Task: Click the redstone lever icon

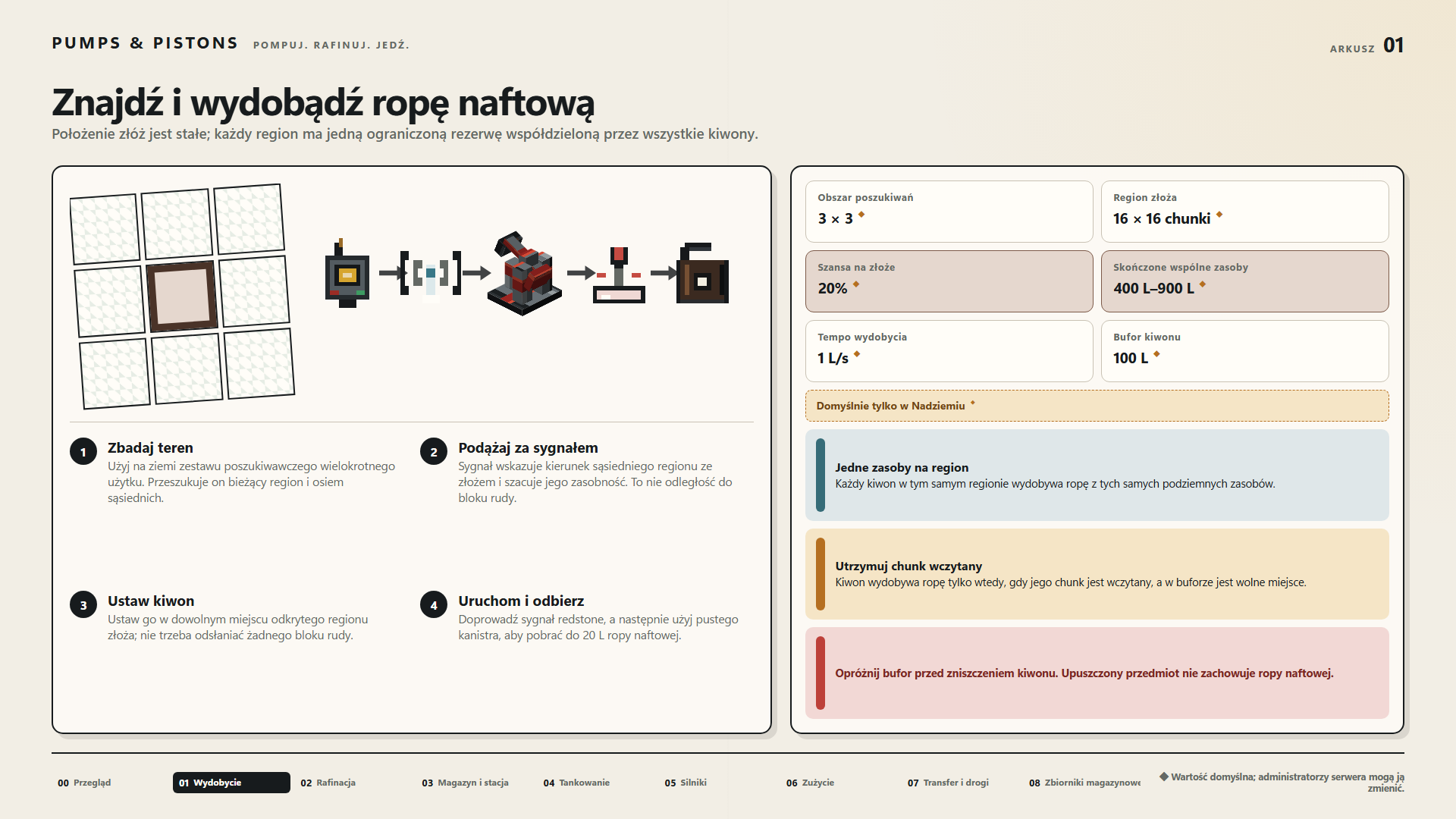Action: pos(619,275)
